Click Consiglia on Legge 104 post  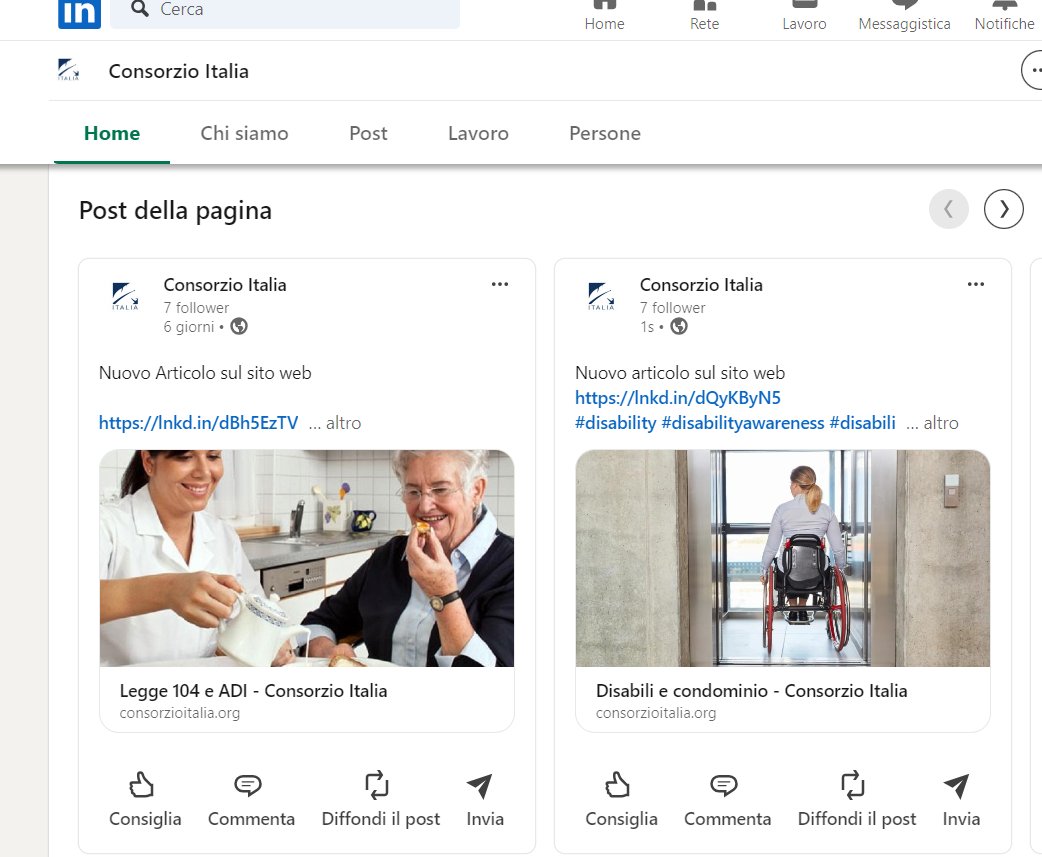pos(145,801)
